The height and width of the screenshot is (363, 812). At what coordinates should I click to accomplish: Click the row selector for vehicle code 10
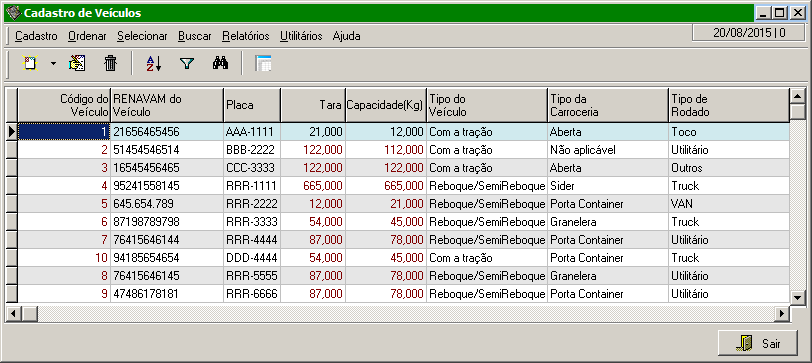pos(11,258)
